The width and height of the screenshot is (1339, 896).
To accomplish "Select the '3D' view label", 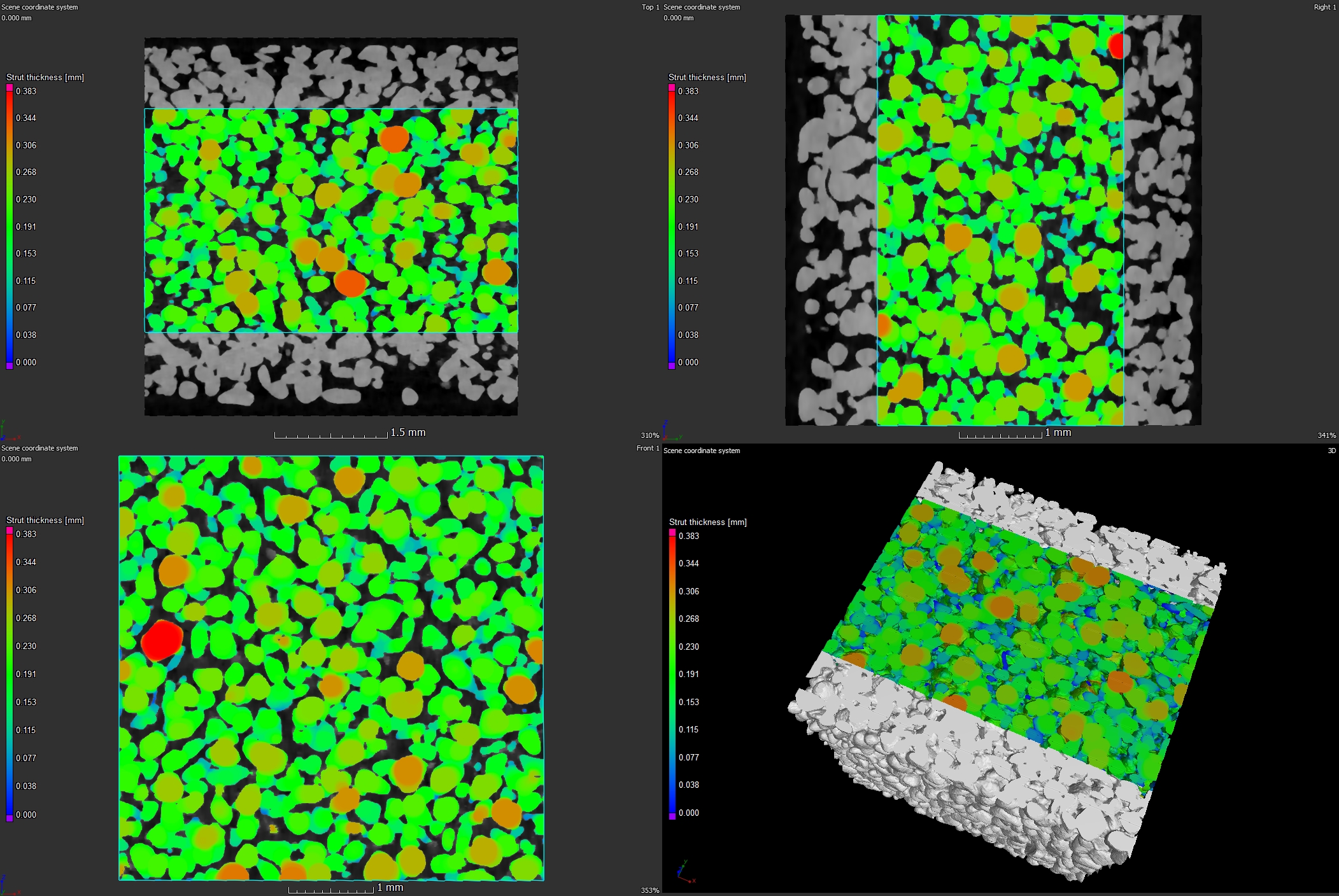I will click(x=1331, y=451).
